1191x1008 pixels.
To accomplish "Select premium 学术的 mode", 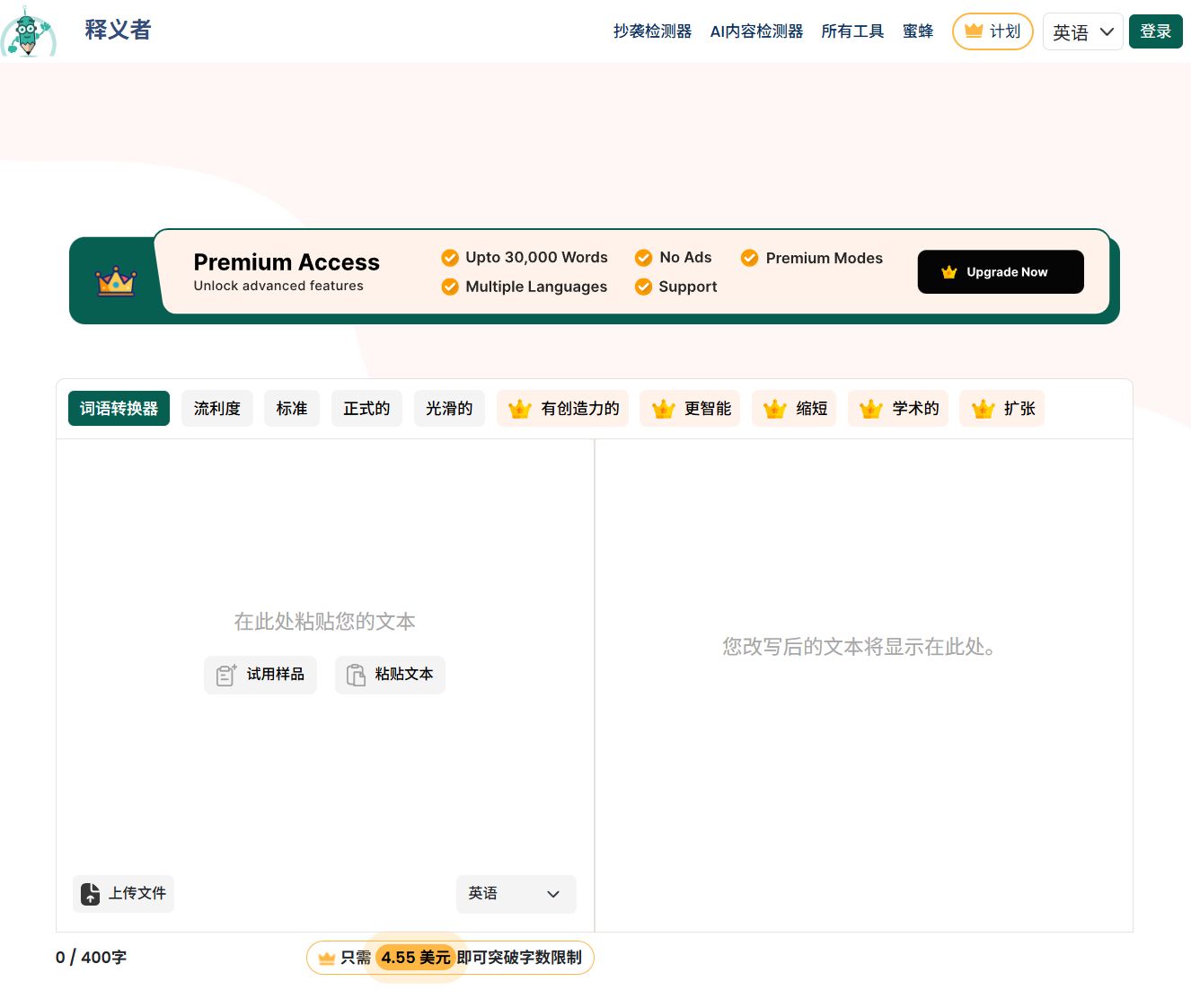I will point(898,409).
